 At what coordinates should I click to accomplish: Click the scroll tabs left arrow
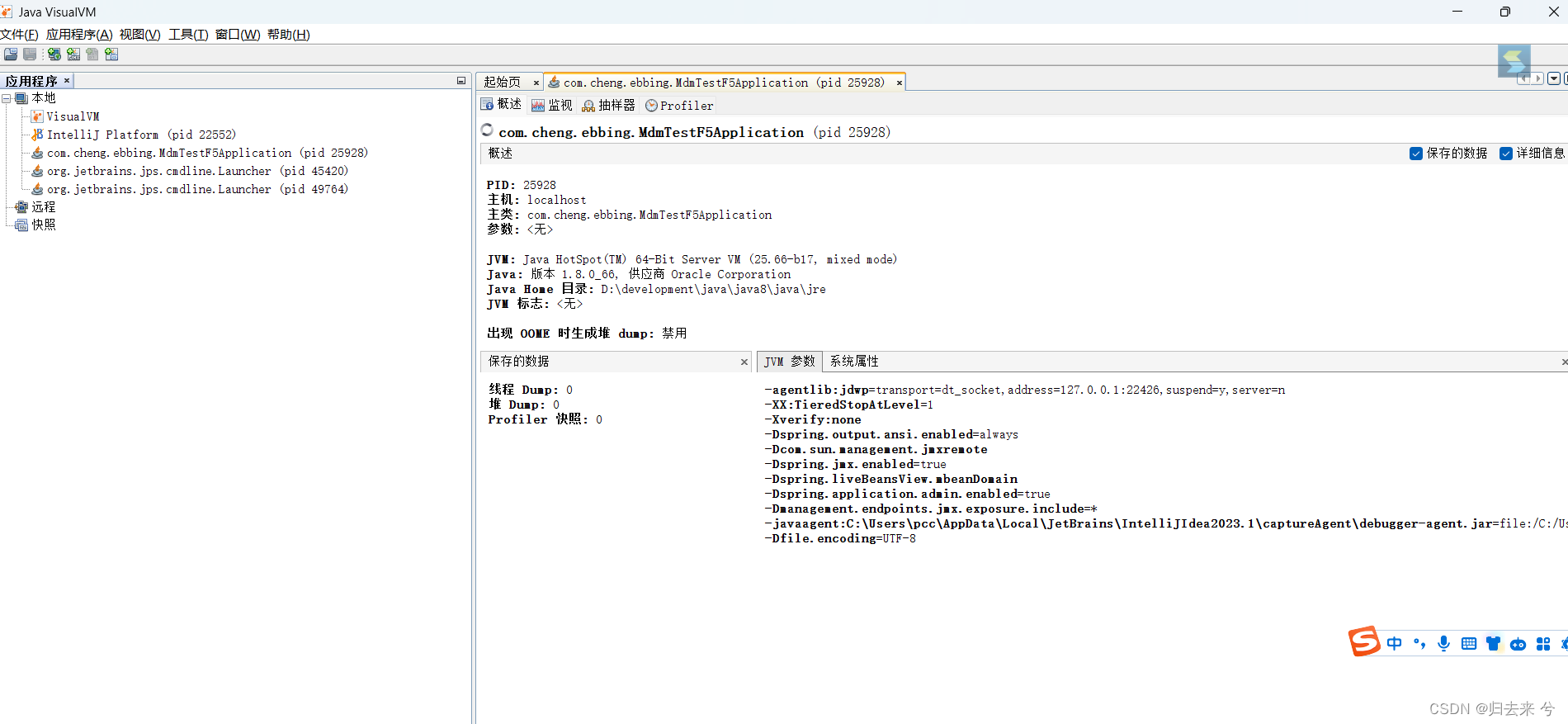(1523, 78)
